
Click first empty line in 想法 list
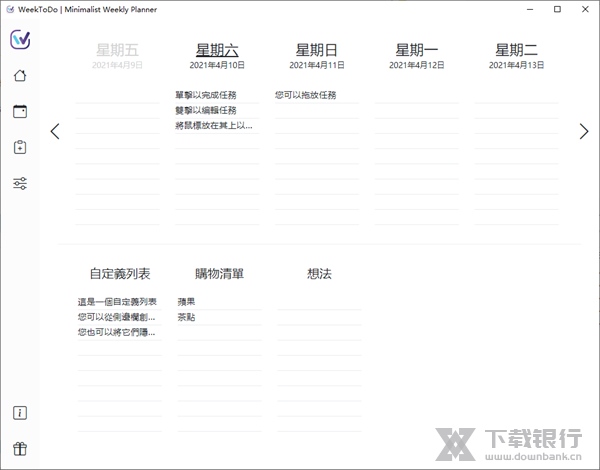pyautogui.click(x=319, y=302)
